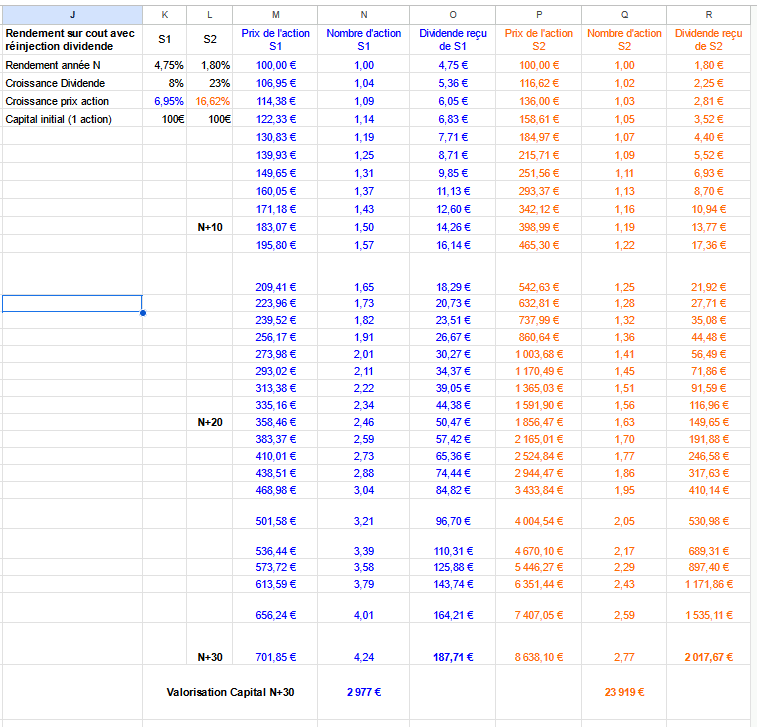Click the 1 171,86 € dividend cell
This screenshot has height=727, width=757.
click(x=709, y=585)
